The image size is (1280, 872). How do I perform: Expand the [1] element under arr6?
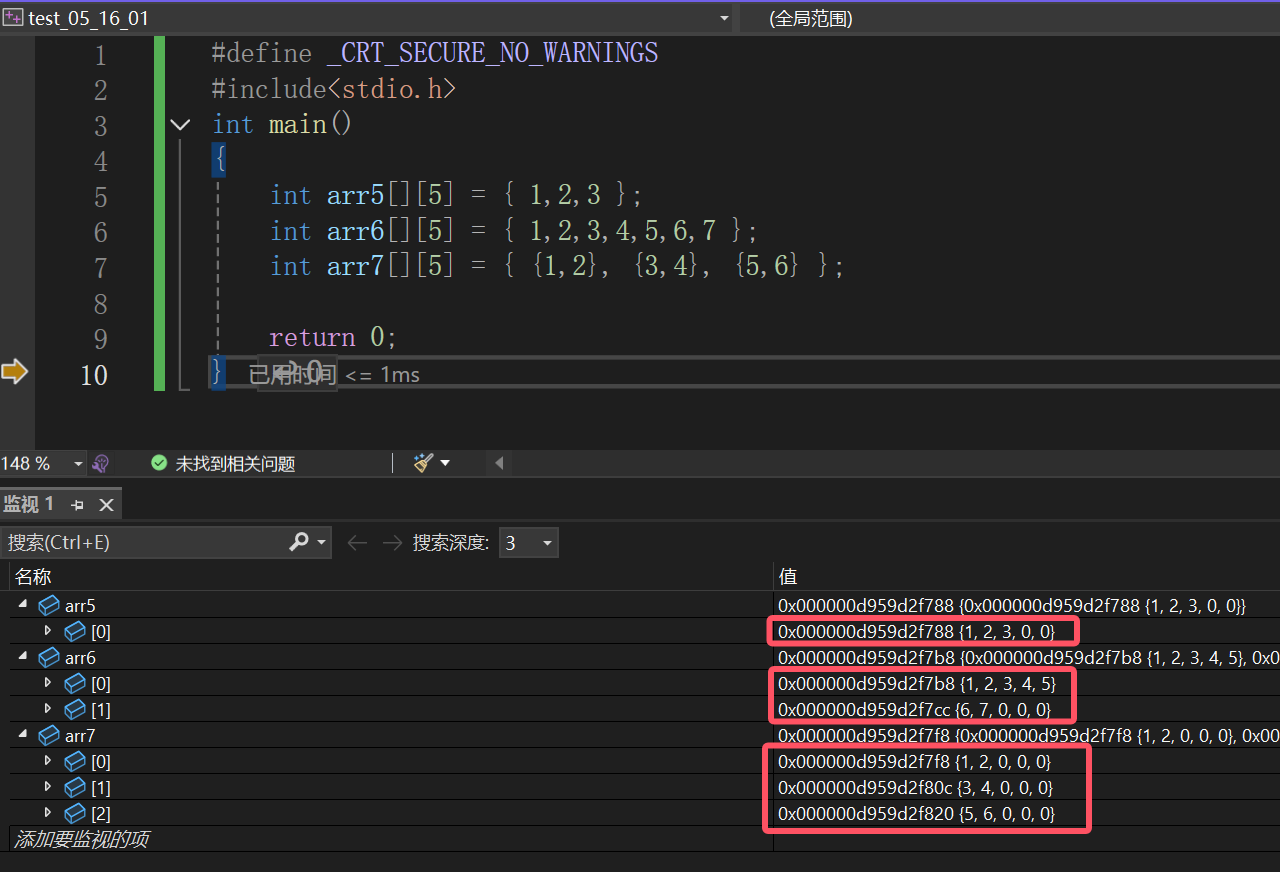tap(48, 709)
